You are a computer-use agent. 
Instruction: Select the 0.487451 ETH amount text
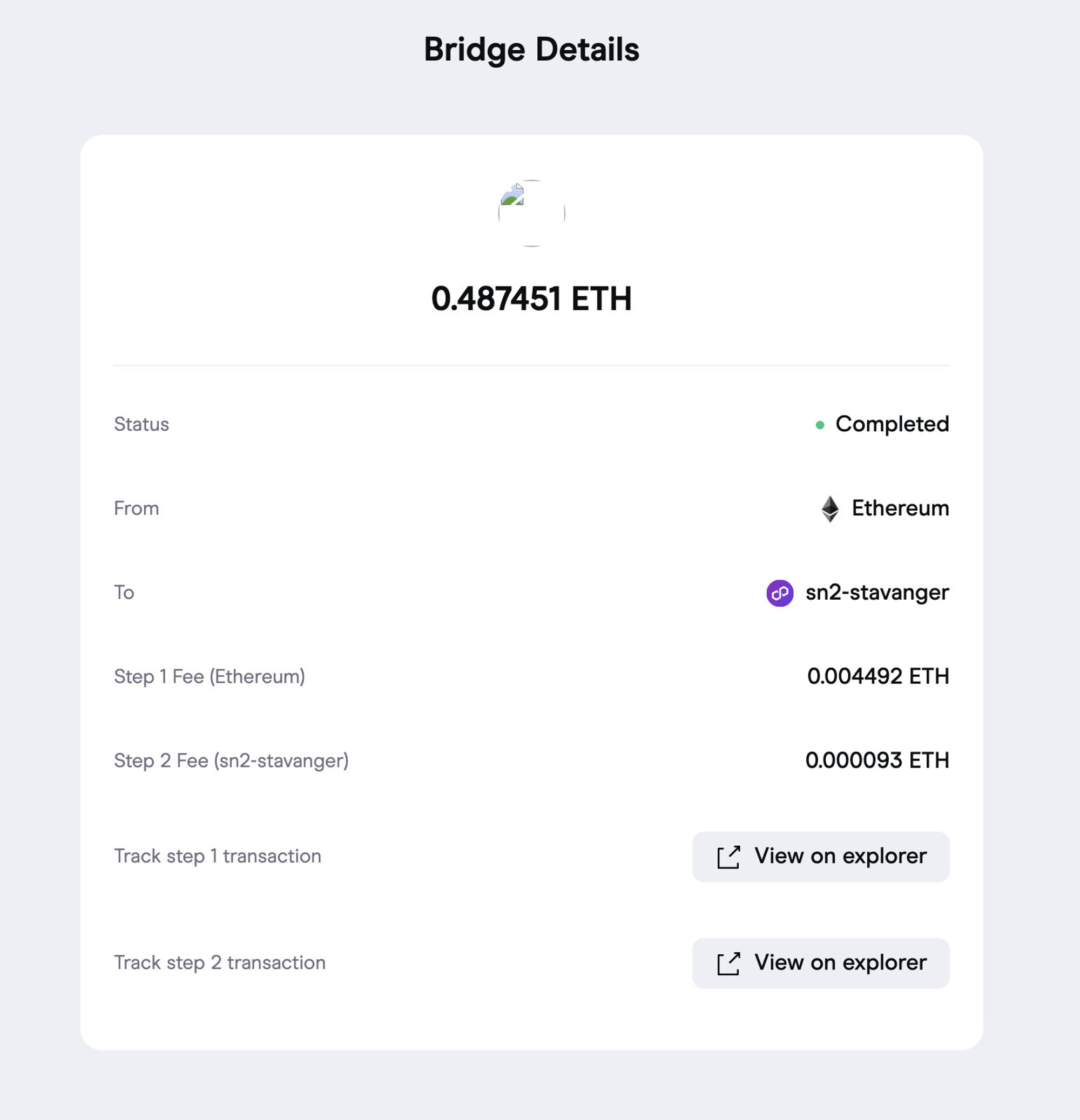tap(531, 298)
